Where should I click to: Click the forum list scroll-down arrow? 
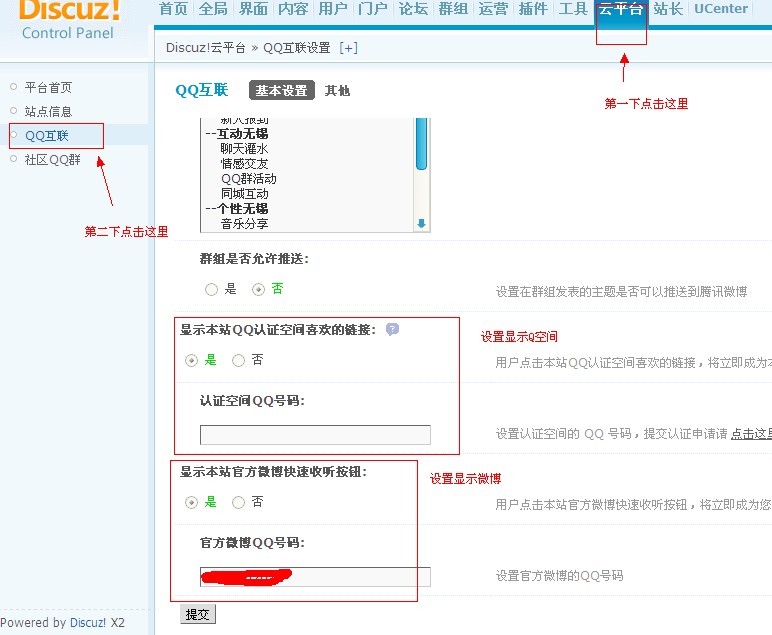click(421, 223)
